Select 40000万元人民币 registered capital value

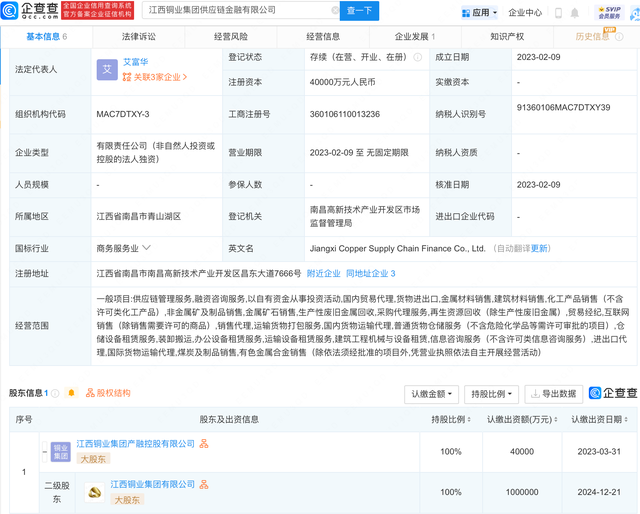[x=342, y=82]
